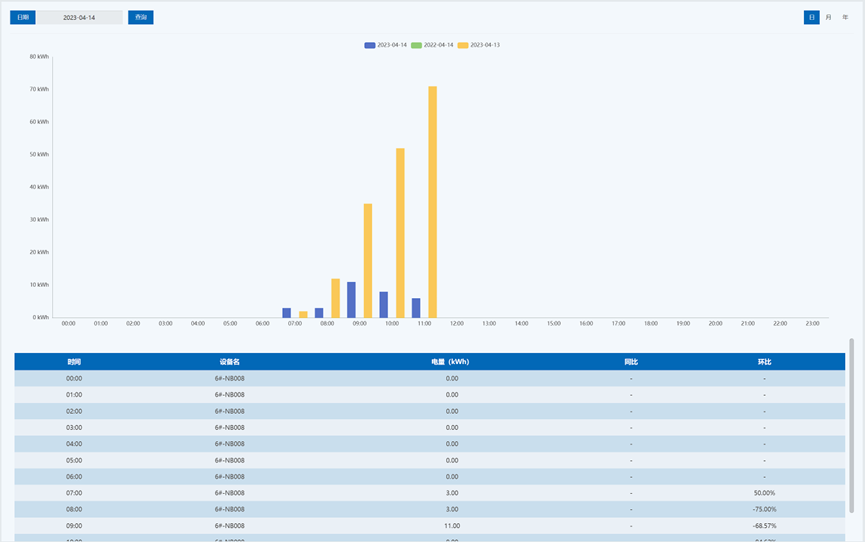
Task: Click the 电量 (kWh) column header
Action: (450, 362)
